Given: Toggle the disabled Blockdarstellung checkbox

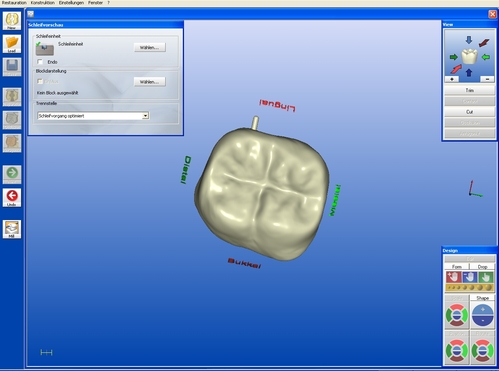Looking at the screenshot, I should [x=40, y=81].
